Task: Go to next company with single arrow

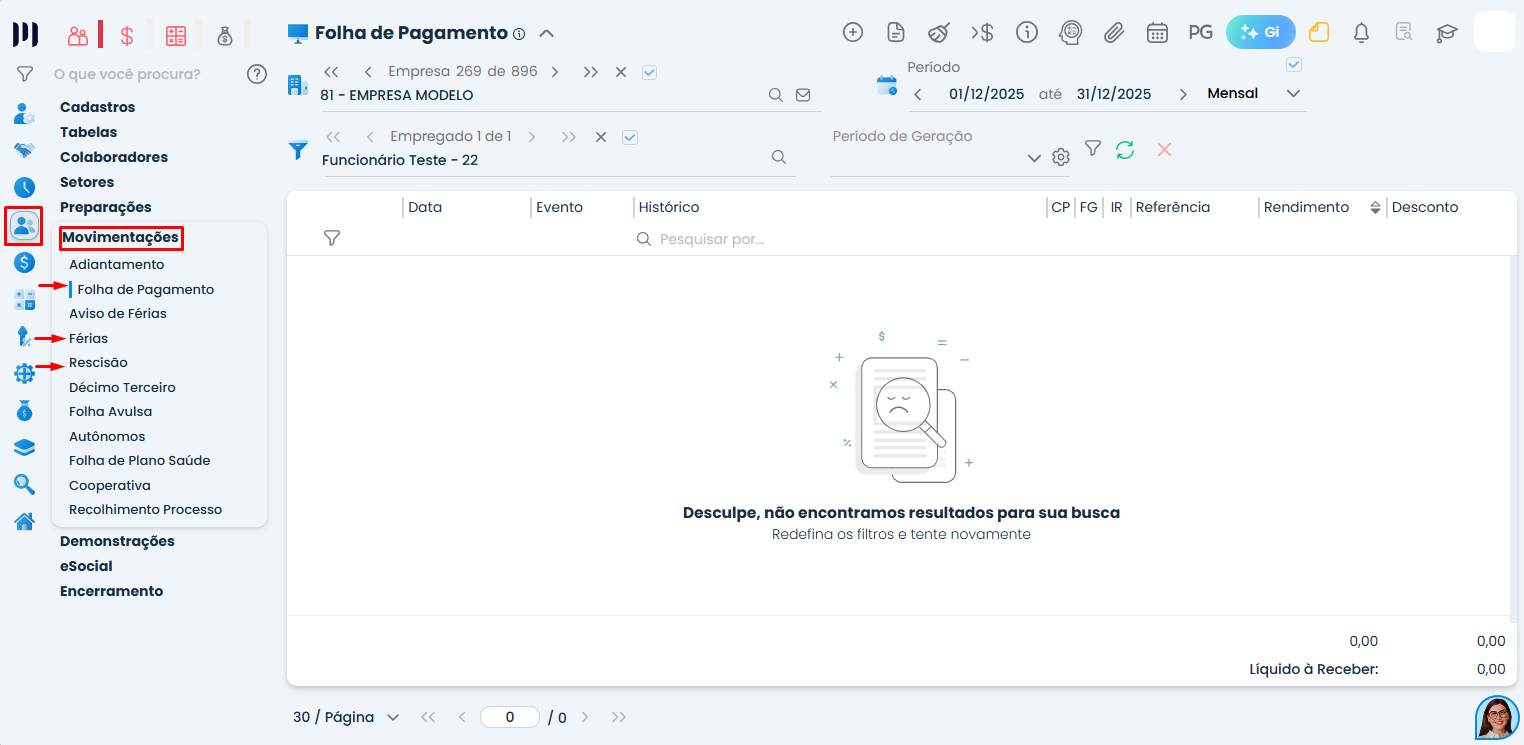Action: pyautogui.click(x=555, y=72)
